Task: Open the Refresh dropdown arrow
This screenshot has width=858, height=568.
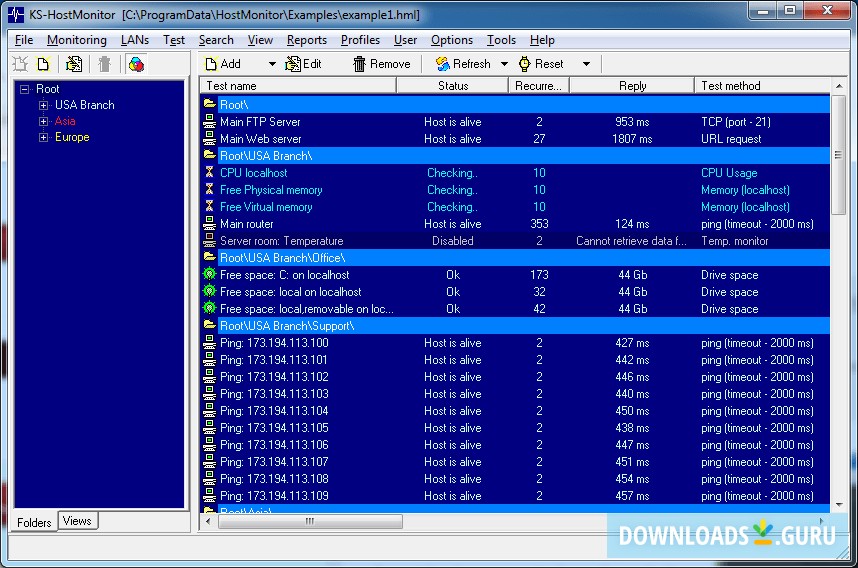Action: click(505, 64)
